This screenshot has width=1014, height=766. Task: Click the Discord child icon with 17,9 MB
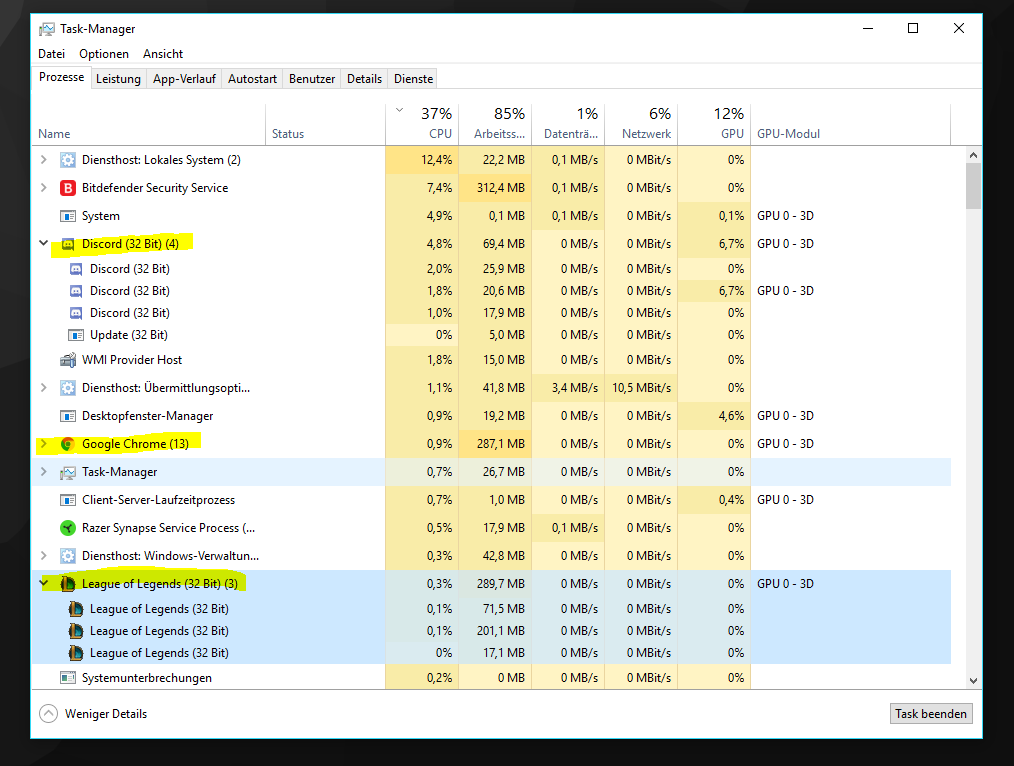76,313
